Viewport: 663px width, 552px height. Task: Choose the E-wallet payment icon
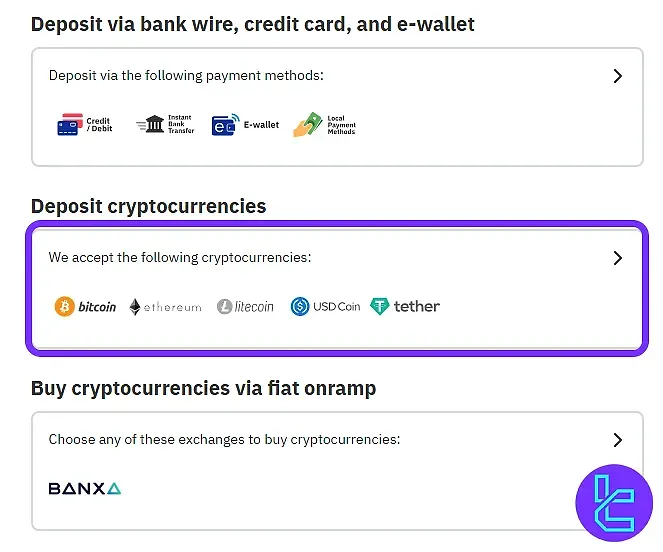[x=245, y=125]
